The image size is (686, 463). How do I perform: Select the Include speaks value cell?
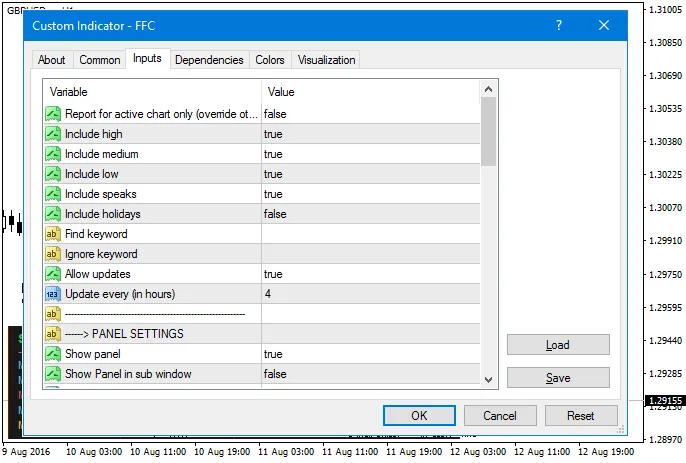(x=370, y=194)
